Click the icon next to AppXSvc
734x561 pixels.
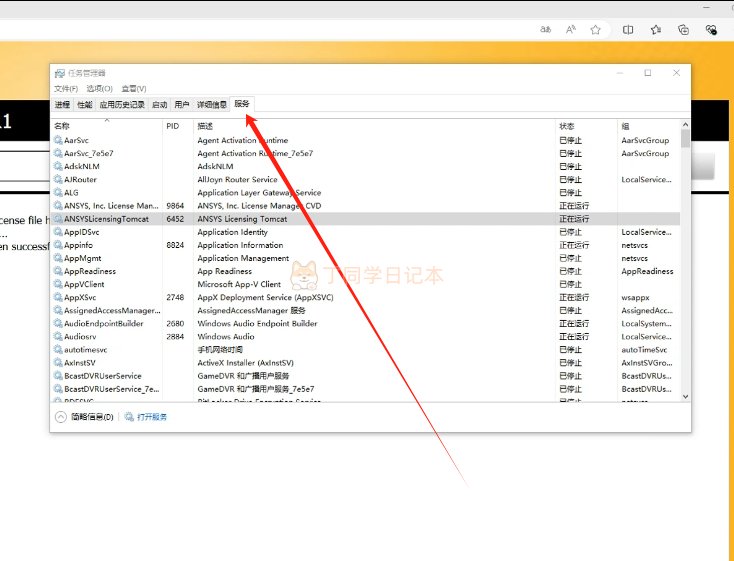(58, 298)
